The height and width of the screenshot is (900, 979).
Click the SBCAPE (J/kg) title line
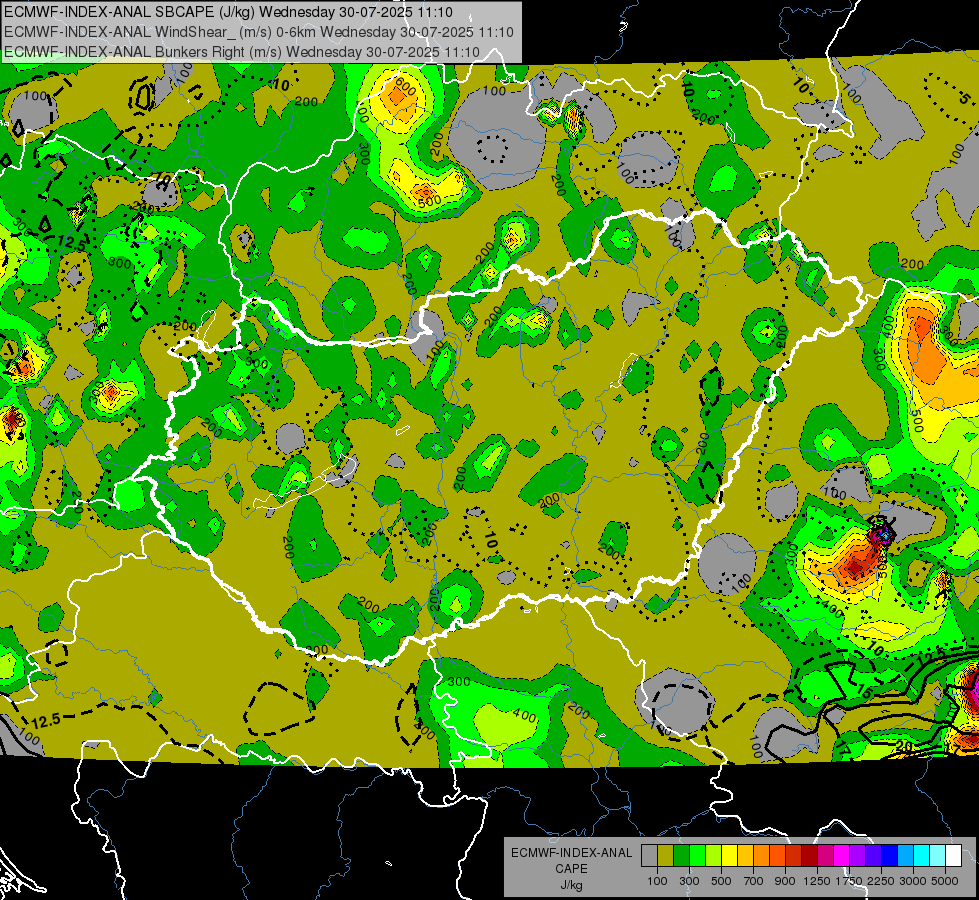[x=229, y=12]
